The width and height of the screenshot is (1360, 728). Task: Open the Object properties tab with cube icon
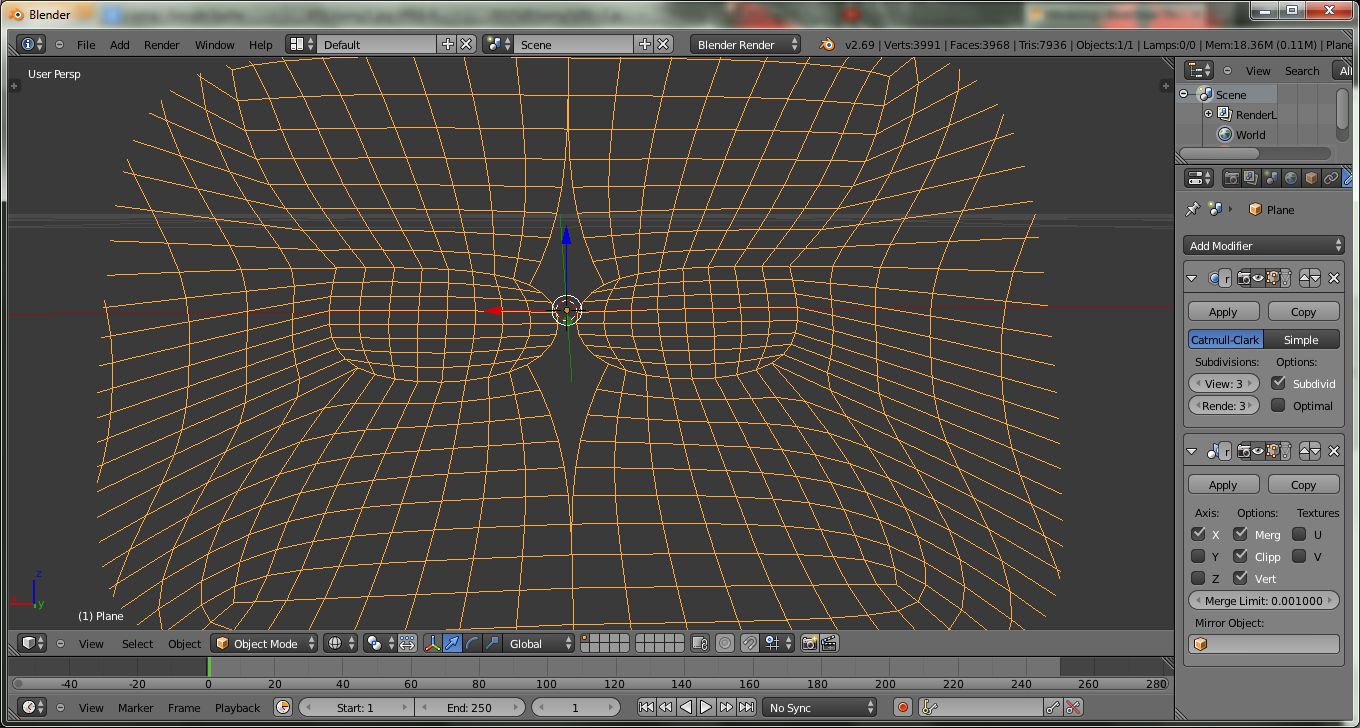coord(1311,178)
